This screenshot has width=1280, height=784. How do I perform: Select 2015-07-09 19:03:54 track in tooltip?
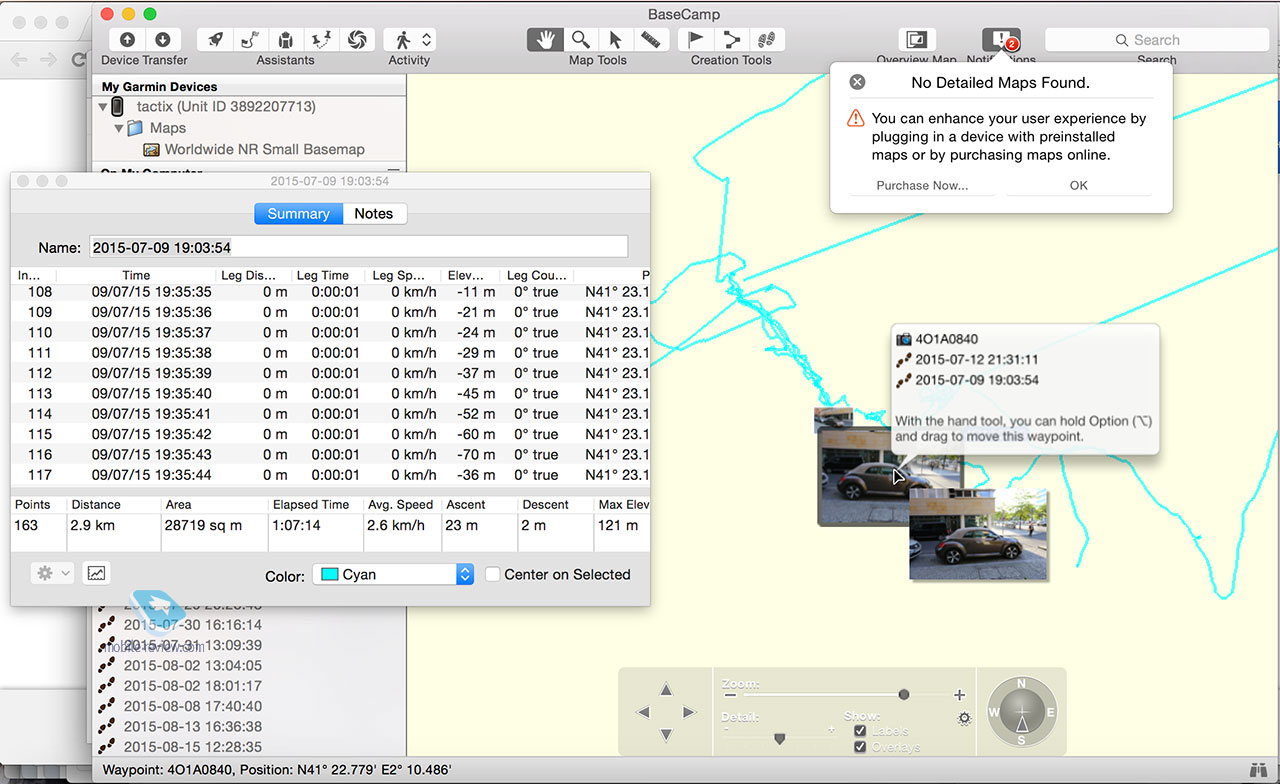[x=967, y=380]
